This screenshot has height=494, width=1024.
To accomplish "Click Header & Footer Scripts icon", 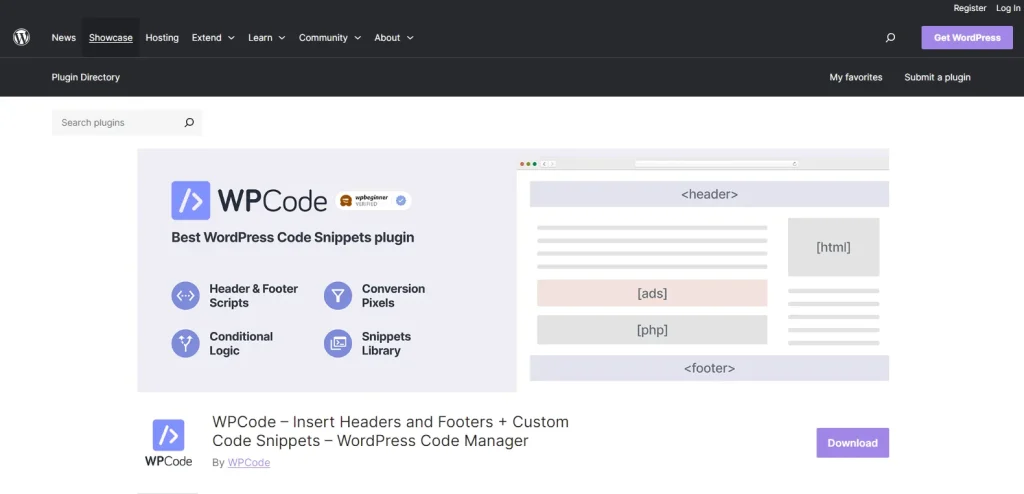I will tap(185, 296).
